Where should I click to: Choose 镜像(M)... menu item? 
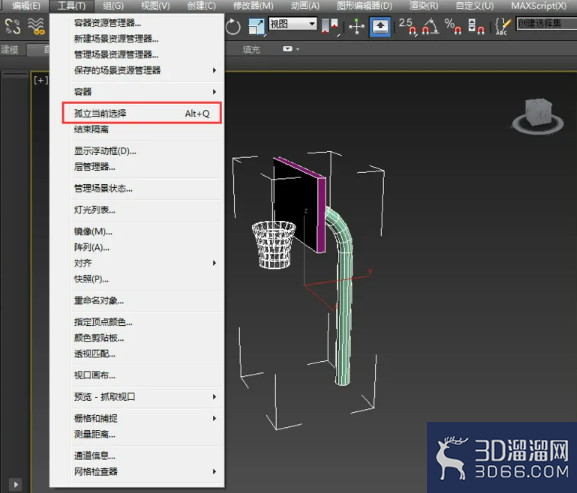[137, 231]
